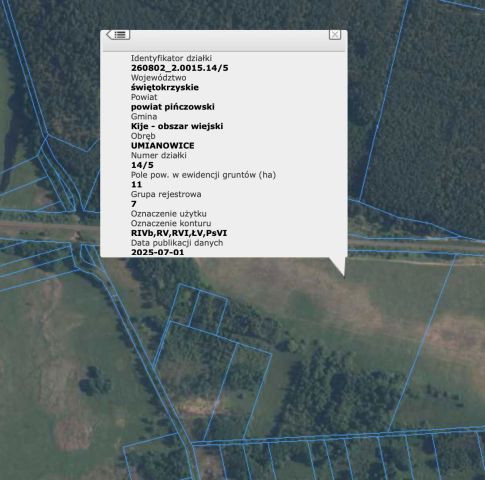Click the publication date 2025-07-01

coord(157,252)
